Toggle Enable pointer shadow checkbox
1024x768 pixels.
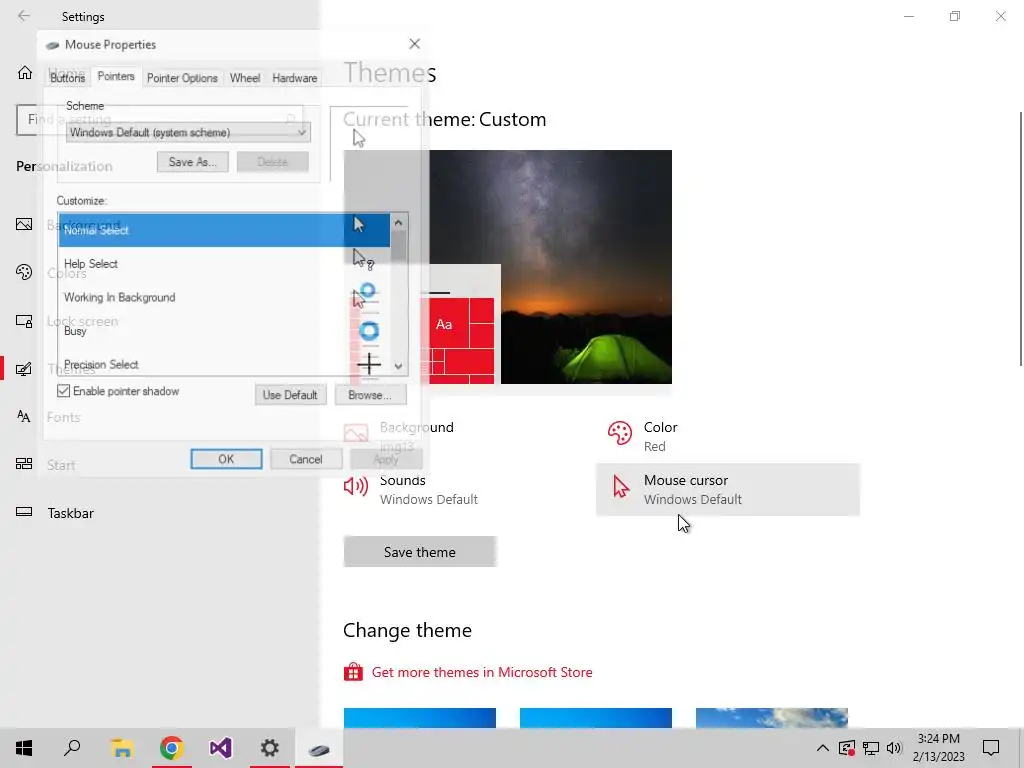pos(63,391)
